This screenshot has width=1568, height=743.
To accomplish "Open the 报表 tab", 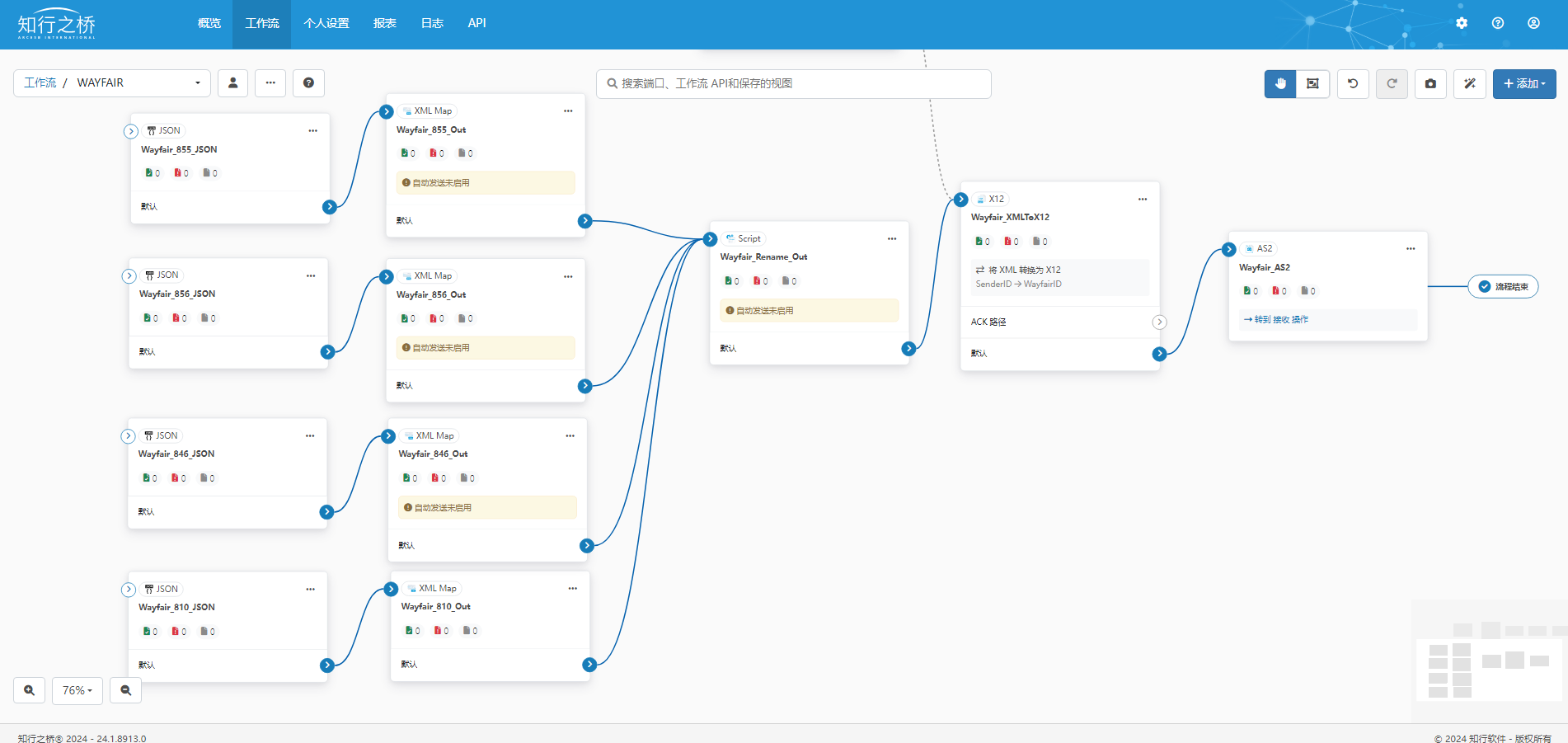I will pyautogui.click(x=385, y=23).
